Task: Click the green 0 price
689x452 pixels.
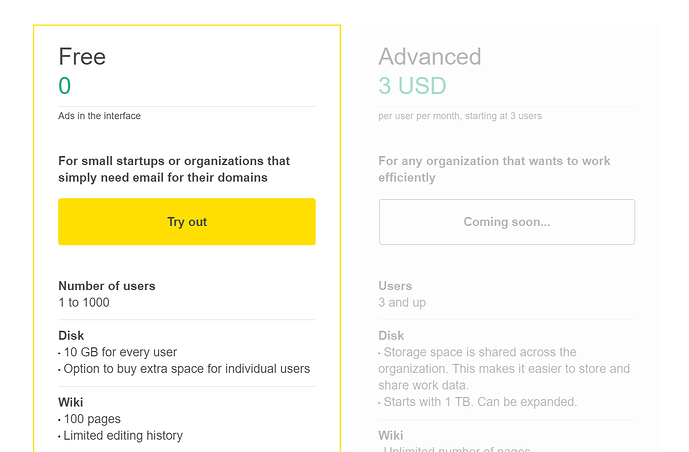Action: point(65,86)
